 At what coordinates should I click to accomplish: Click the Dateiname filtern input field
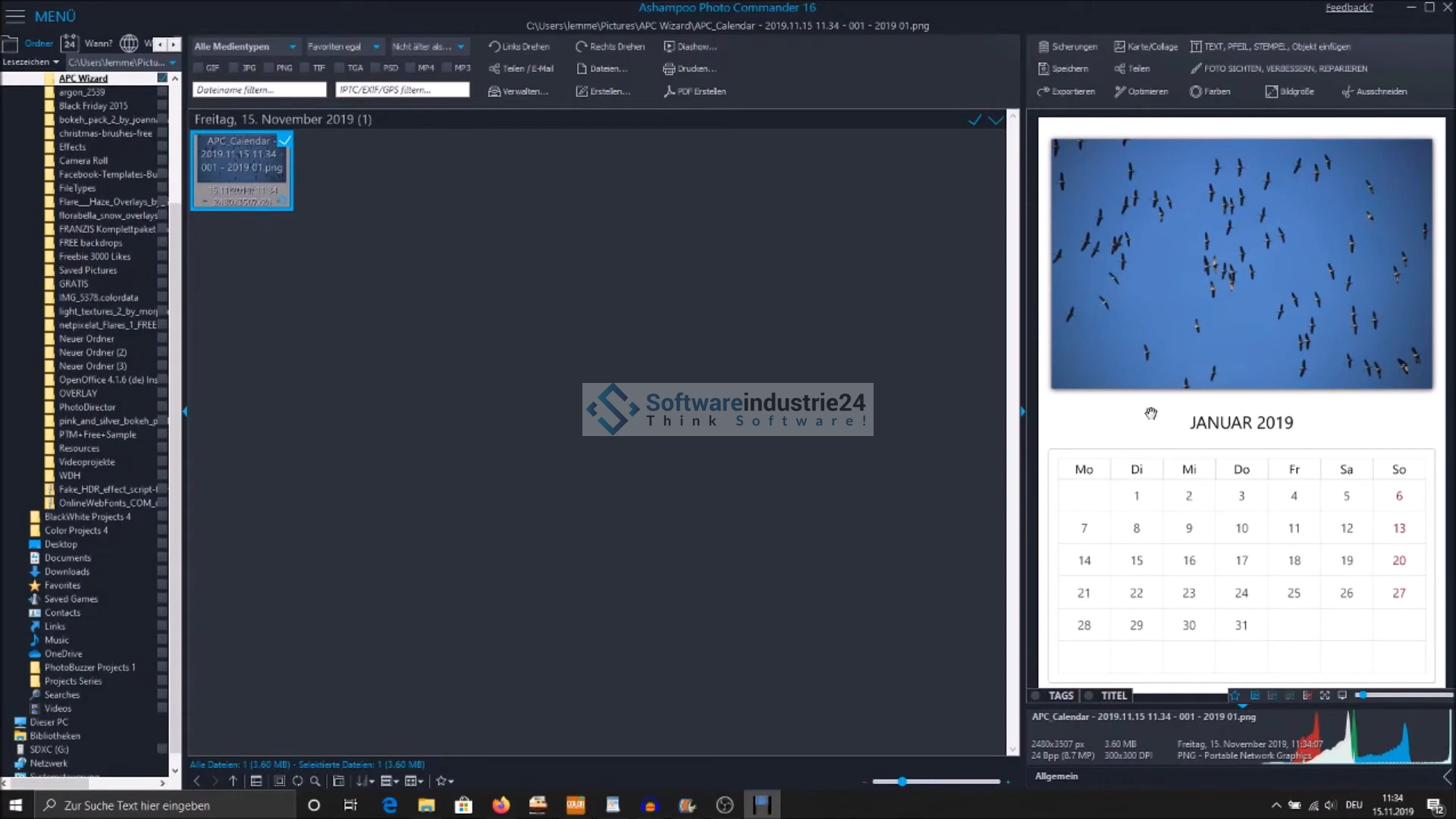[x=259, y=89]
